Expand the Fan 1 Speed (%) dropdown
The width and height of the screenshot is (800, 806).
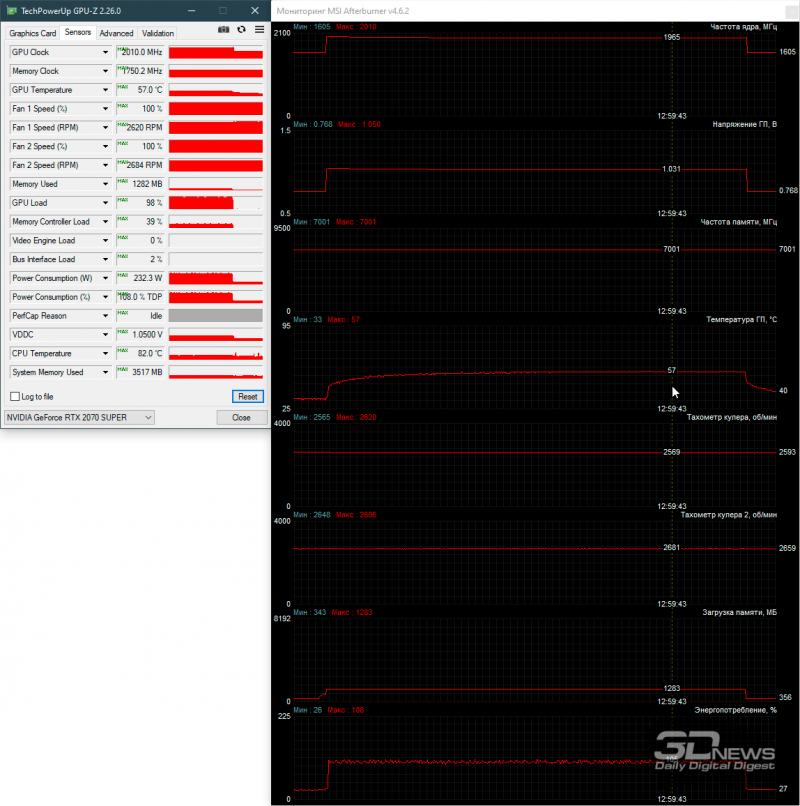pos(105,109)
